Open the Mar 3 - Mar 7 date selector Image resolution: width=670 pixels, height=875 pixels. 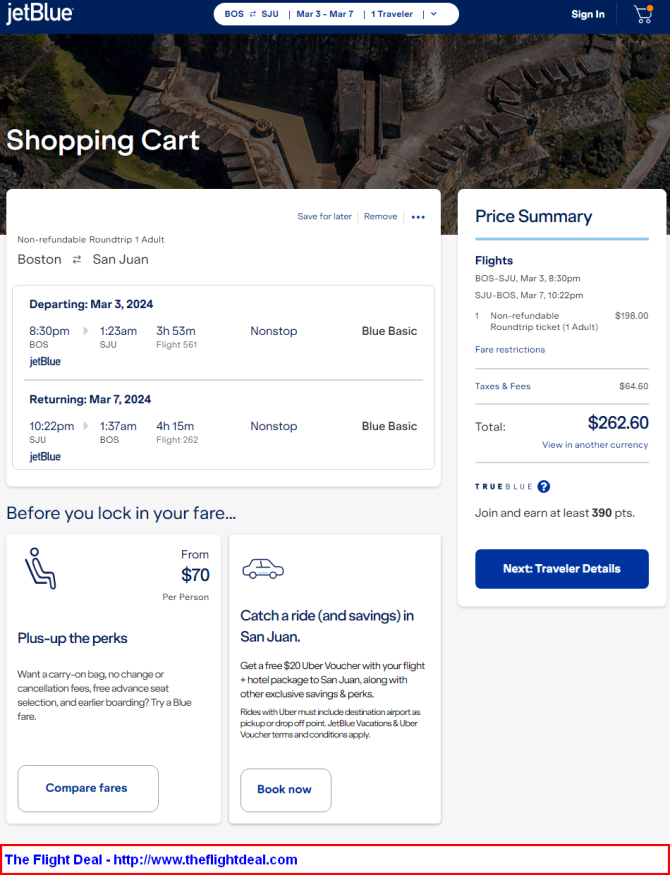click(325, 14)
